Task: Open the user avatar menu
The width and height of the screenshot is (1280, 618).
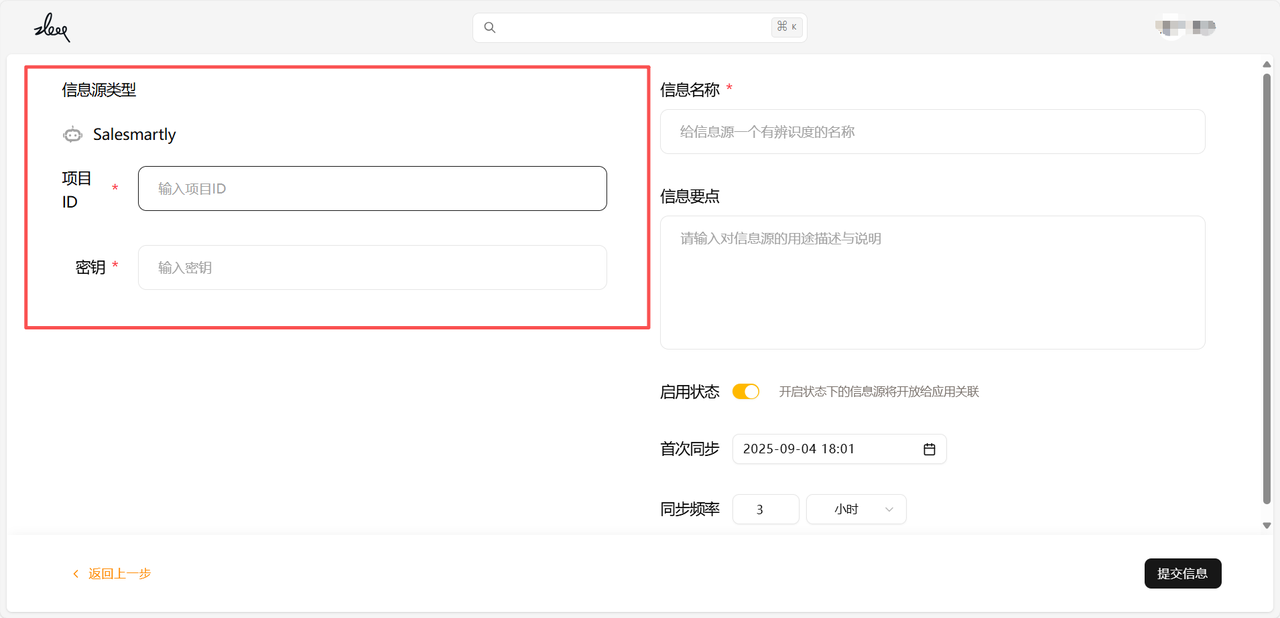Action: 1185,28
